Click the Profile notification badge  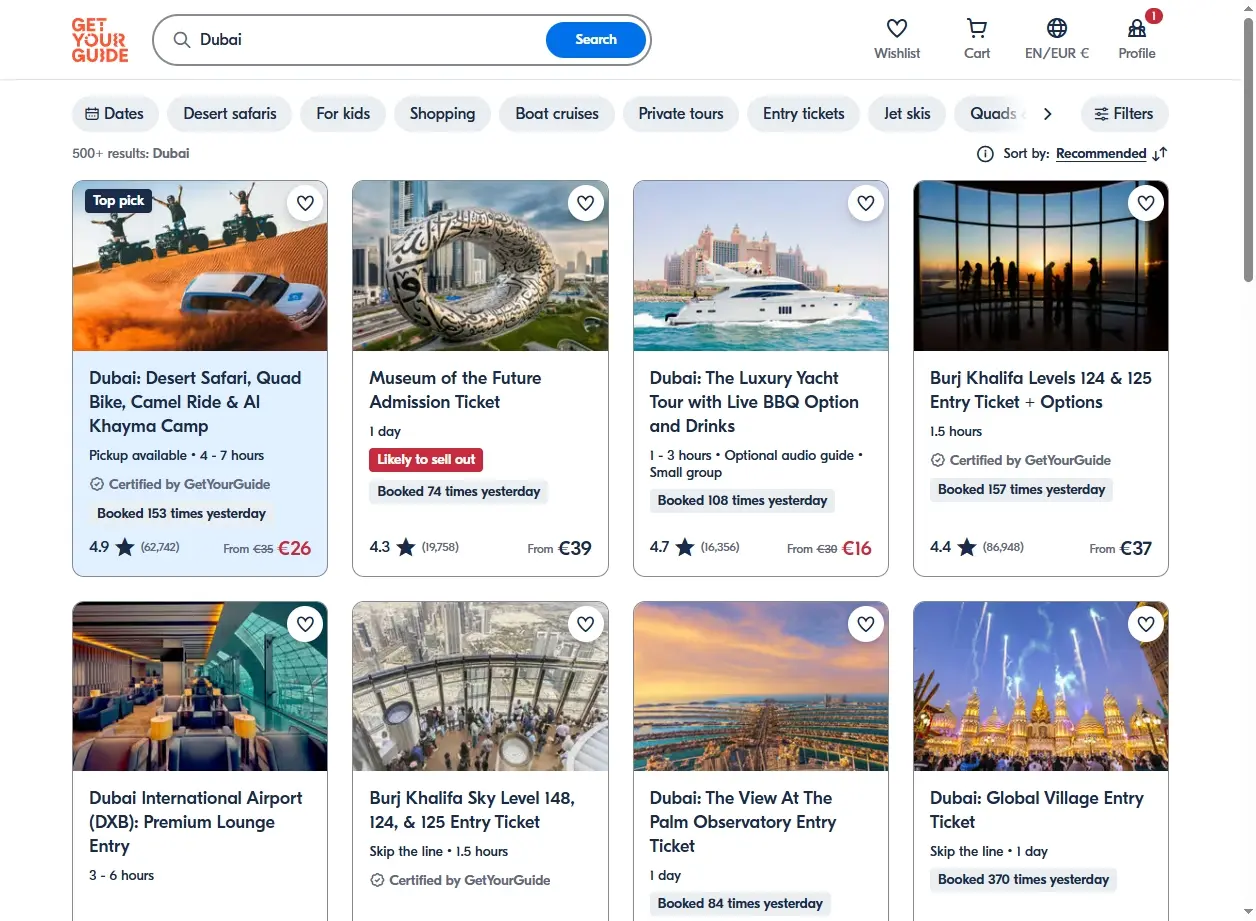click(x=1154, y=16)
